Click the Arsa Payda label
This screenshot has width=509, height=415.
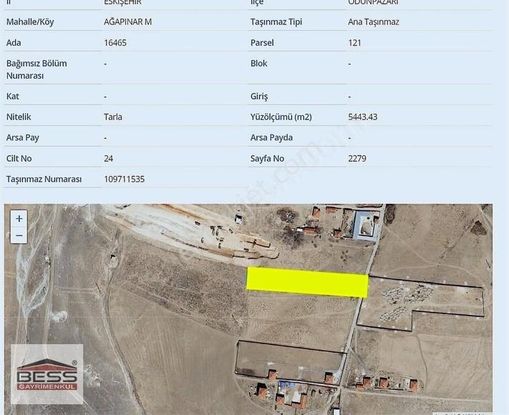pyautogui.click(x=271, y=138)
